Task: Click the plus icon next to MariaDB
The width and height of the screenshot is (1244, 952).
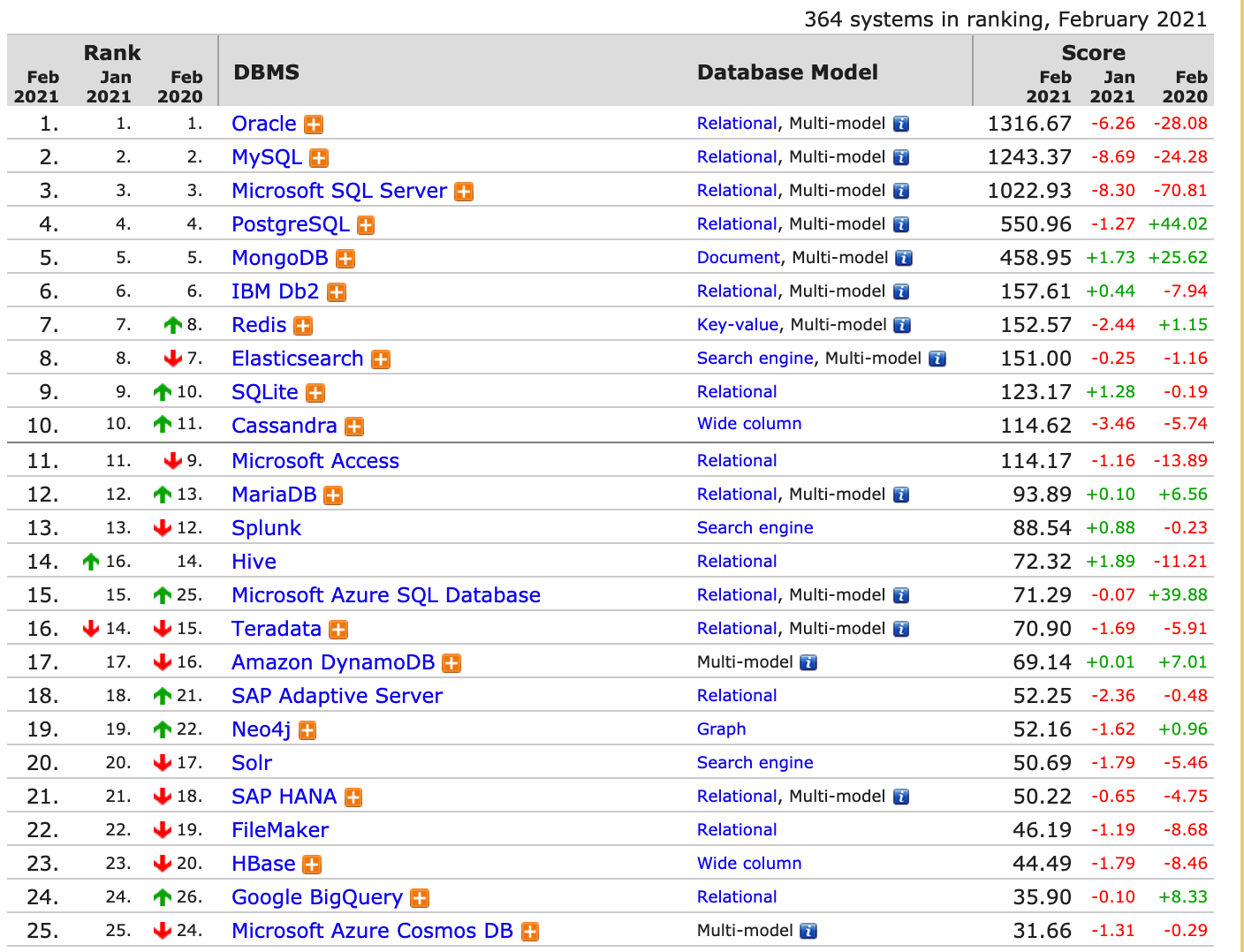Action: [x=333, y=495]
